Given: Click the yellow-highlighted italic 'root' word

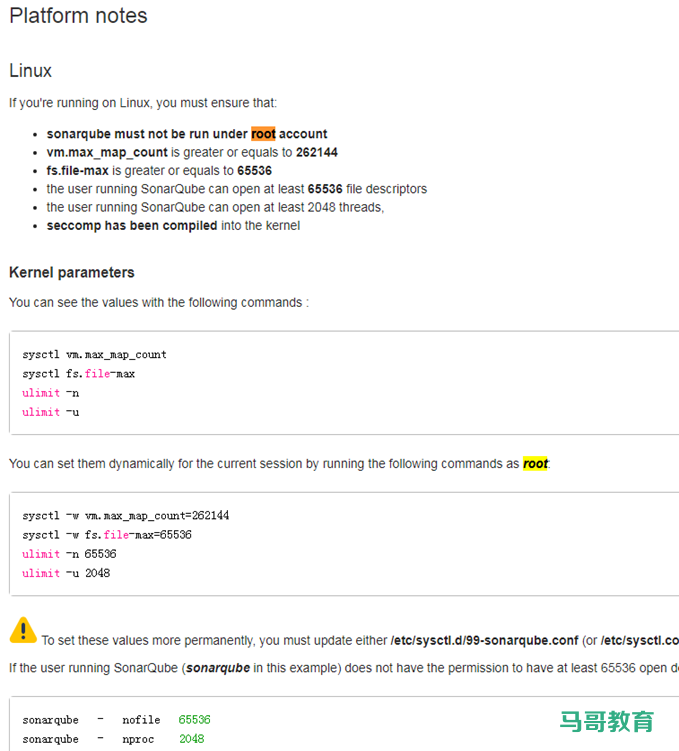Looking at the screenshot, I should [535, 464].
